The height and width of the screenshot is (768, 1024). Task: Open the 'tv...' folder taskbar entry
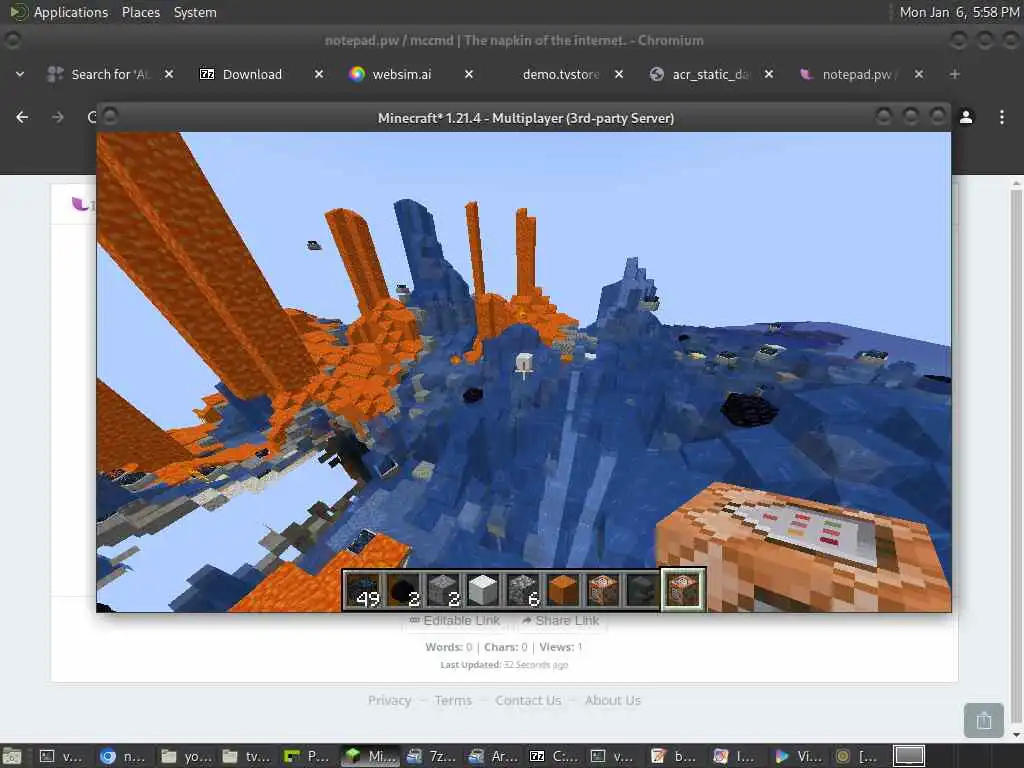(x=245, y=756)
